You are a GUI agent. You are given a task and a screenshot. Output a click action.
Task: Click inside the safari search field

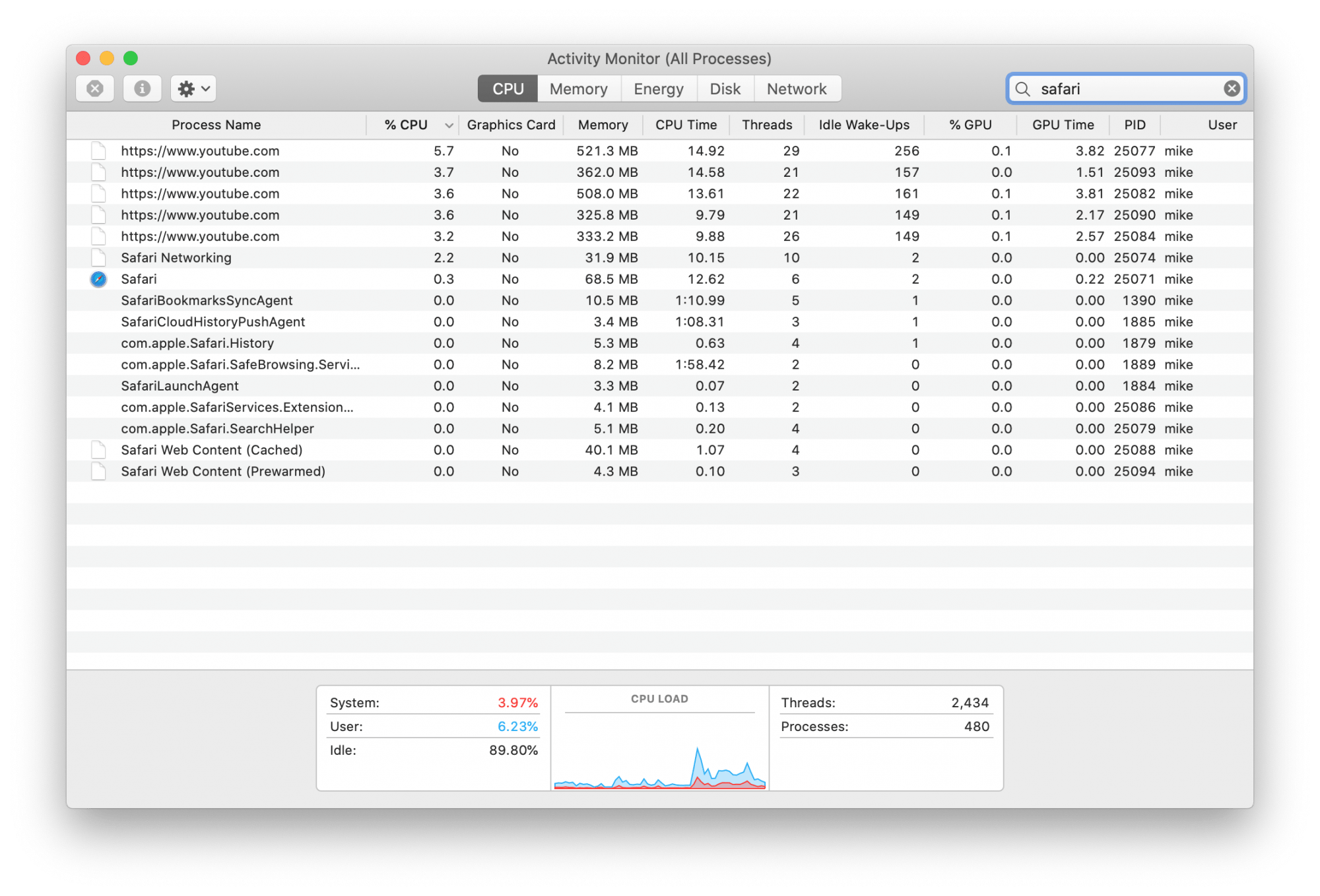[x=1122, y=89]
